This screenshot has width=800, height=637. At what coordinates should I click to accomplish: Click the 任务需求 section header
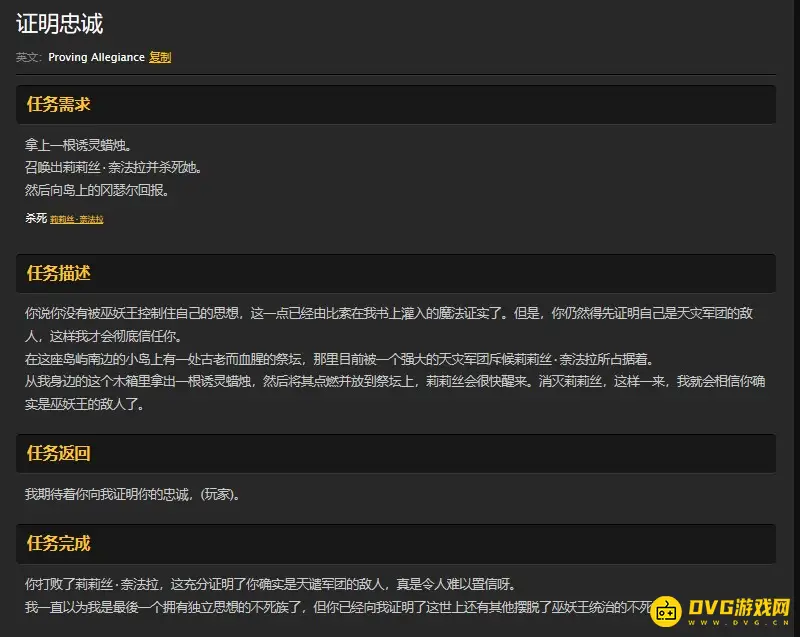(396, 105)
